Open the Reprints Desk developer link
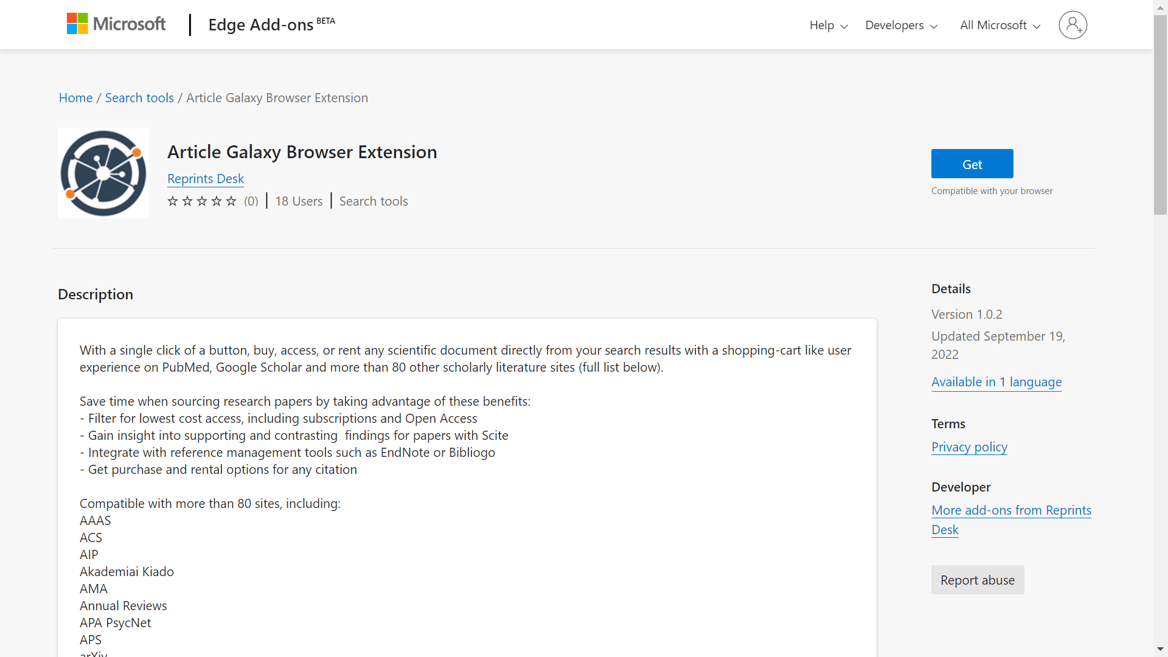The image size is (1168, 657). 205,179
